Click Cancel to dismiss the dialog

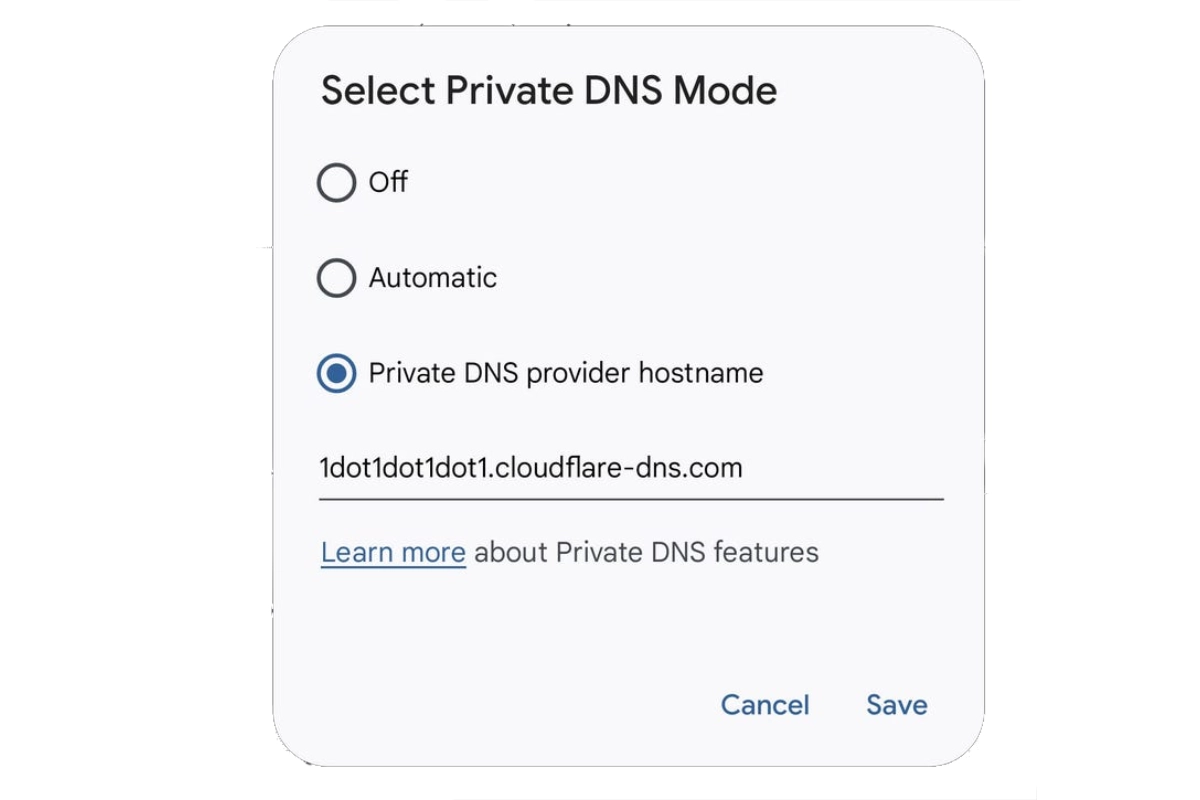pos(765,705)
